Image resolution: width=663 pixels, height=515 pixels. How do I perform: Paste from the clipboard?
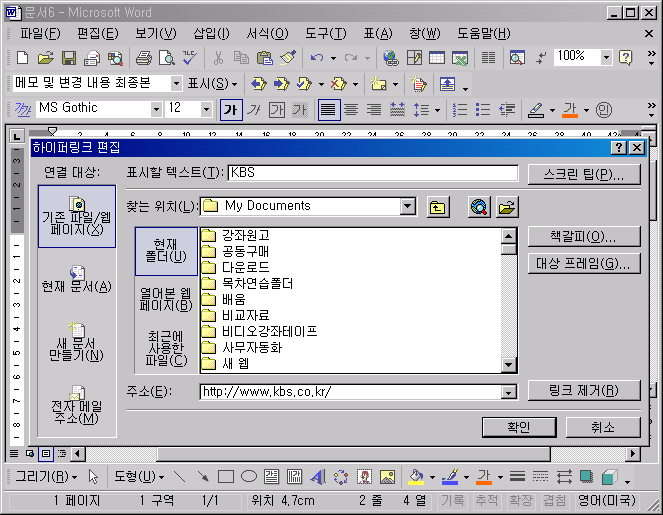265,58
